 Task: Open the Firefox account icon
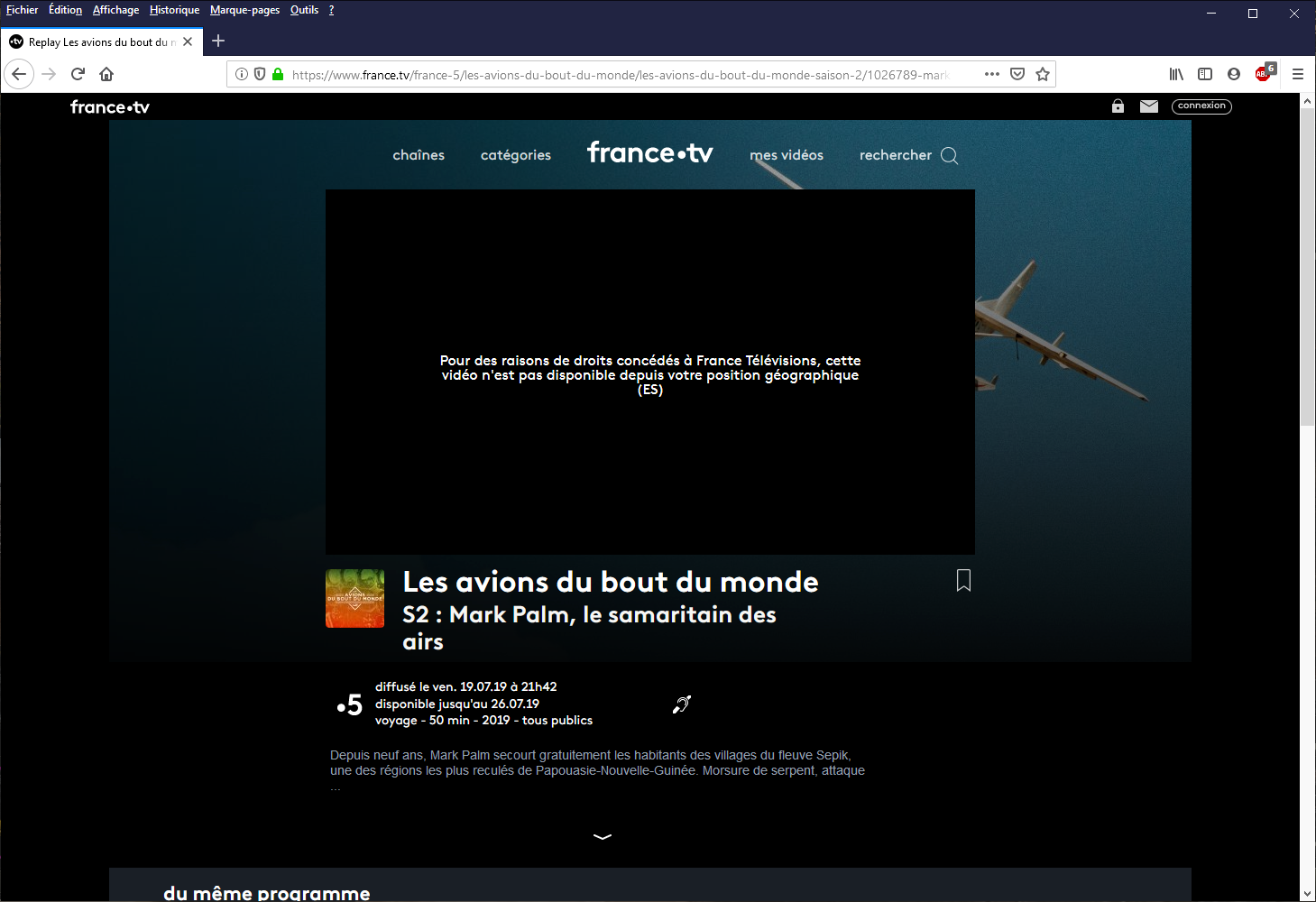coord(1234,74)
